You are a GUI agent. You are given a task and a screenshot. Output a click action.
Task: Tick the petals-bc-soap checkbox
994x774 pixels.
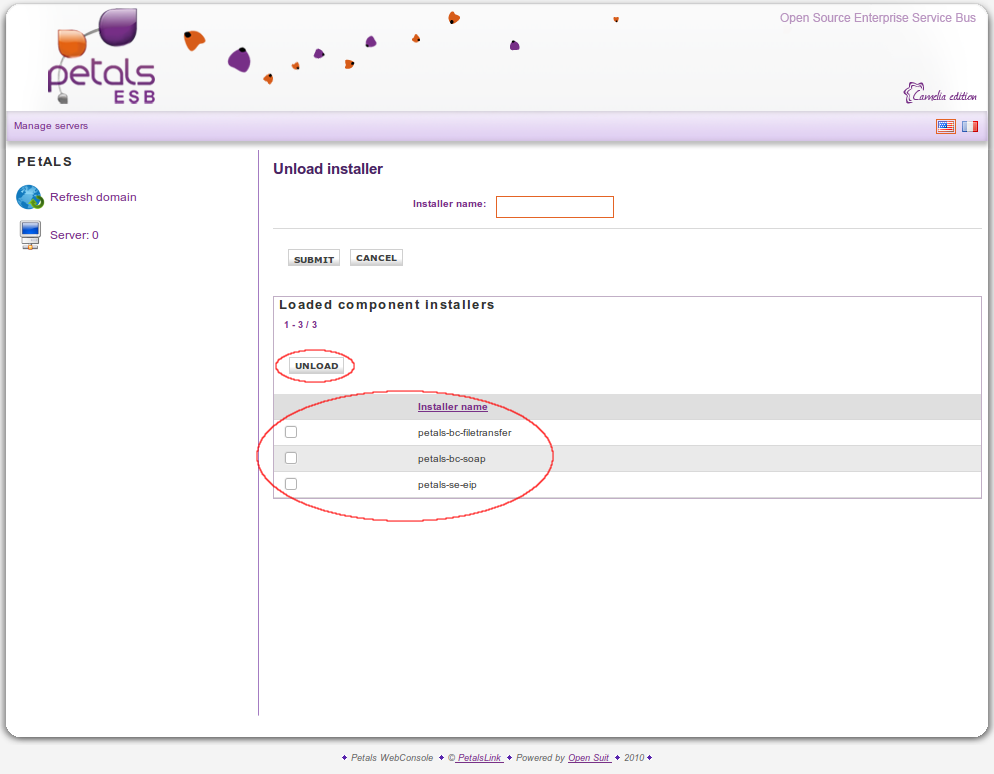(291, 458)
